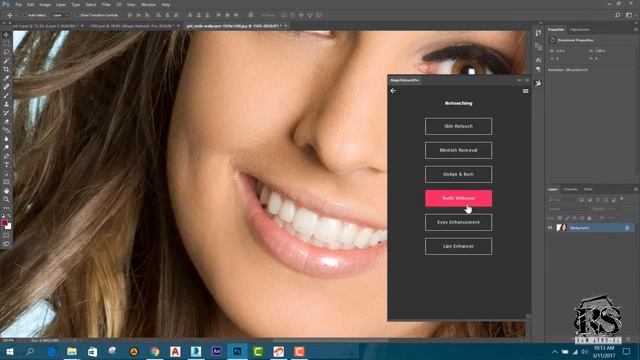
Task: Open the Character panel dock icon
Action: click(538, 60)
